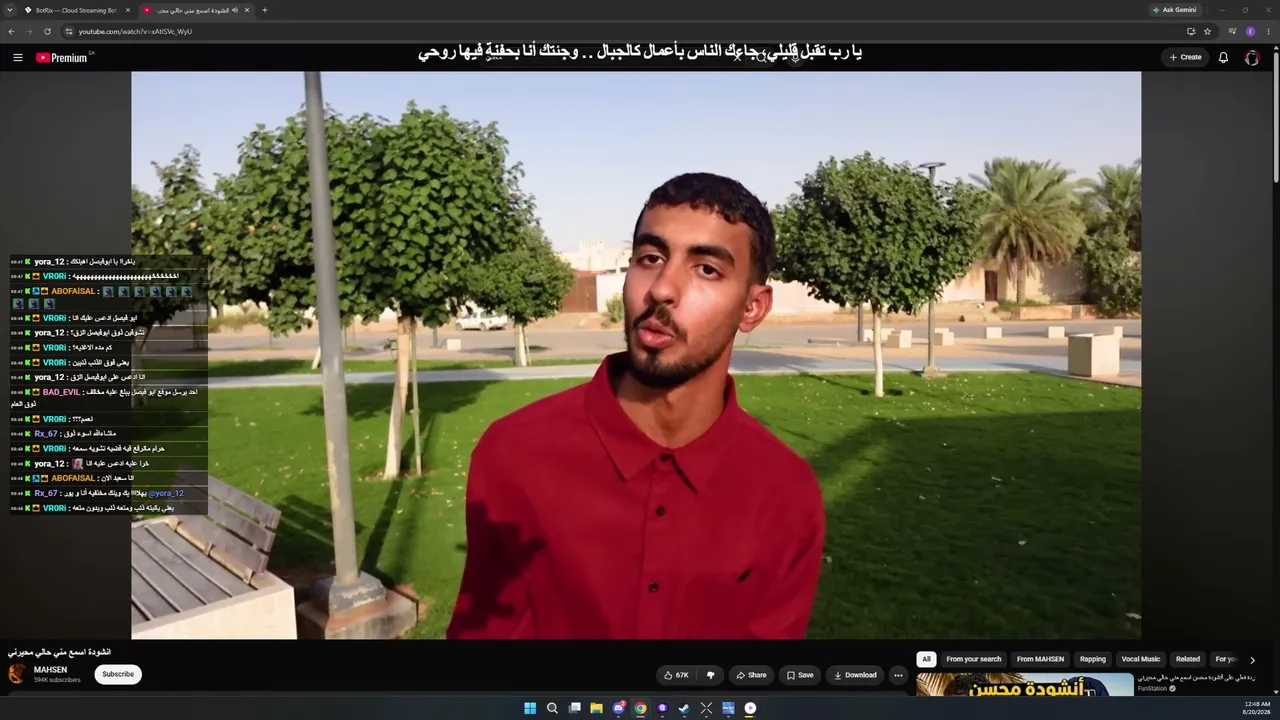Expand the tab search dropdown
This screenshot has height=720, width=1280.
point(8,10)
